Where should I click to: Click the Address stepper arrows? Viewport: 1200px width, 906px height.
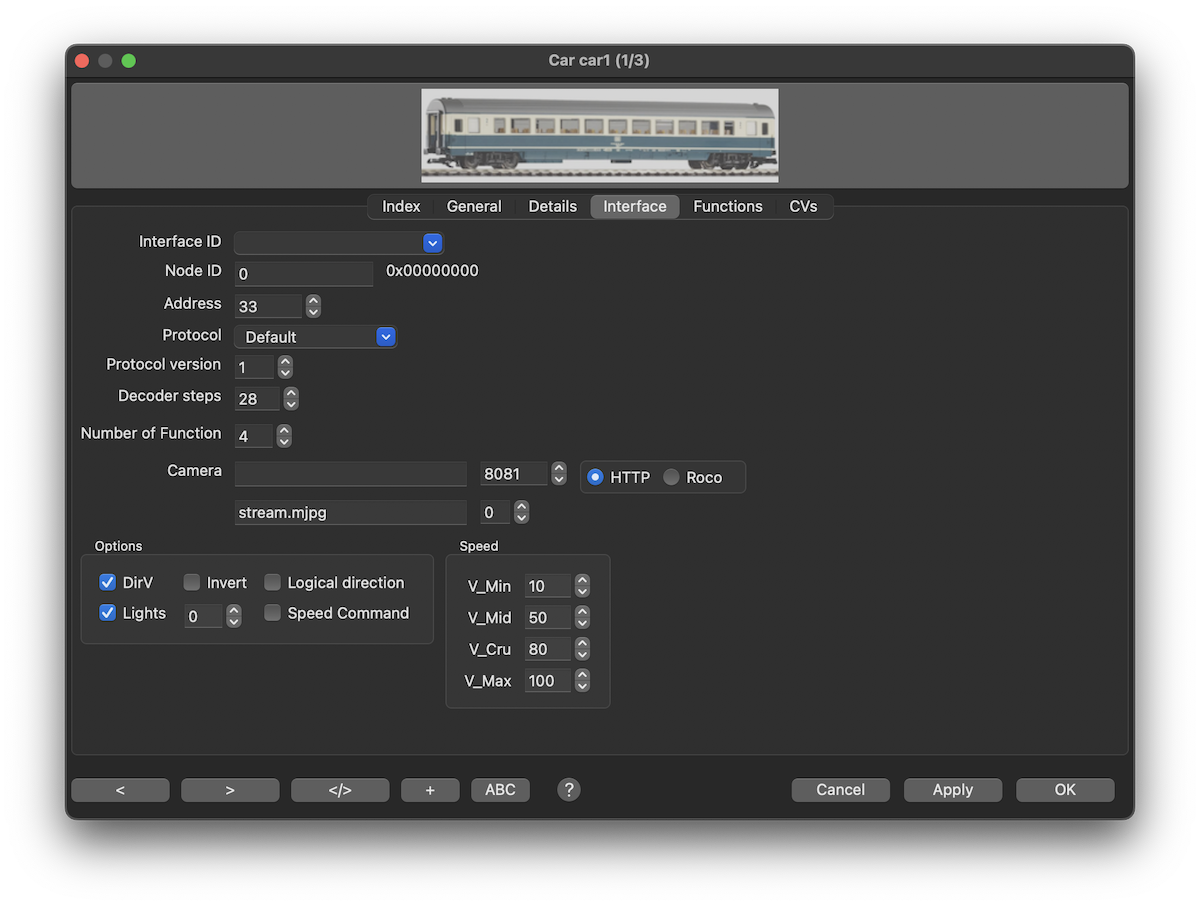tap(313, 306)
